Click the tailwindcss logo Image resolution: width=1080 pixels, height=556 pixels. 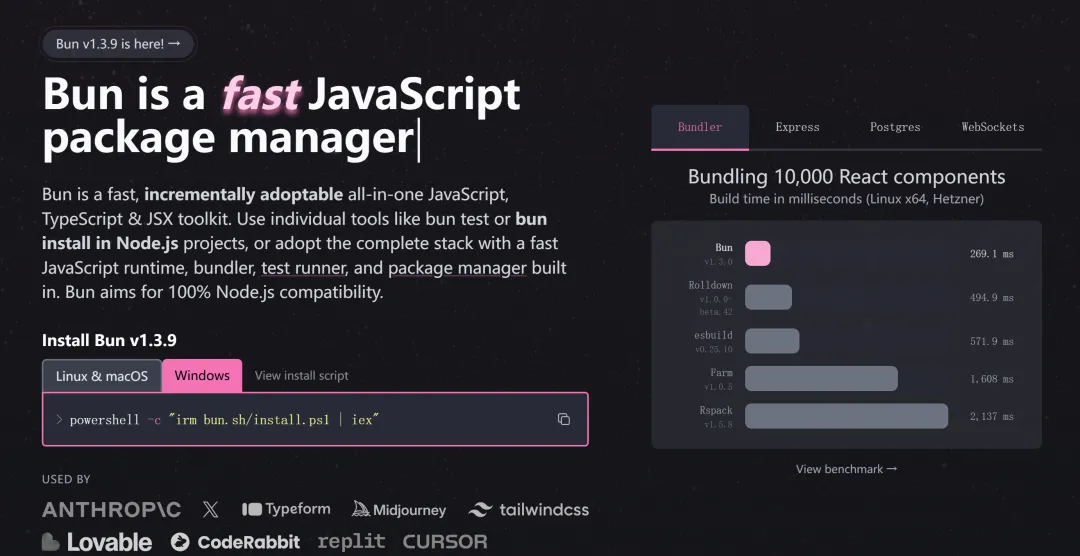528,510
